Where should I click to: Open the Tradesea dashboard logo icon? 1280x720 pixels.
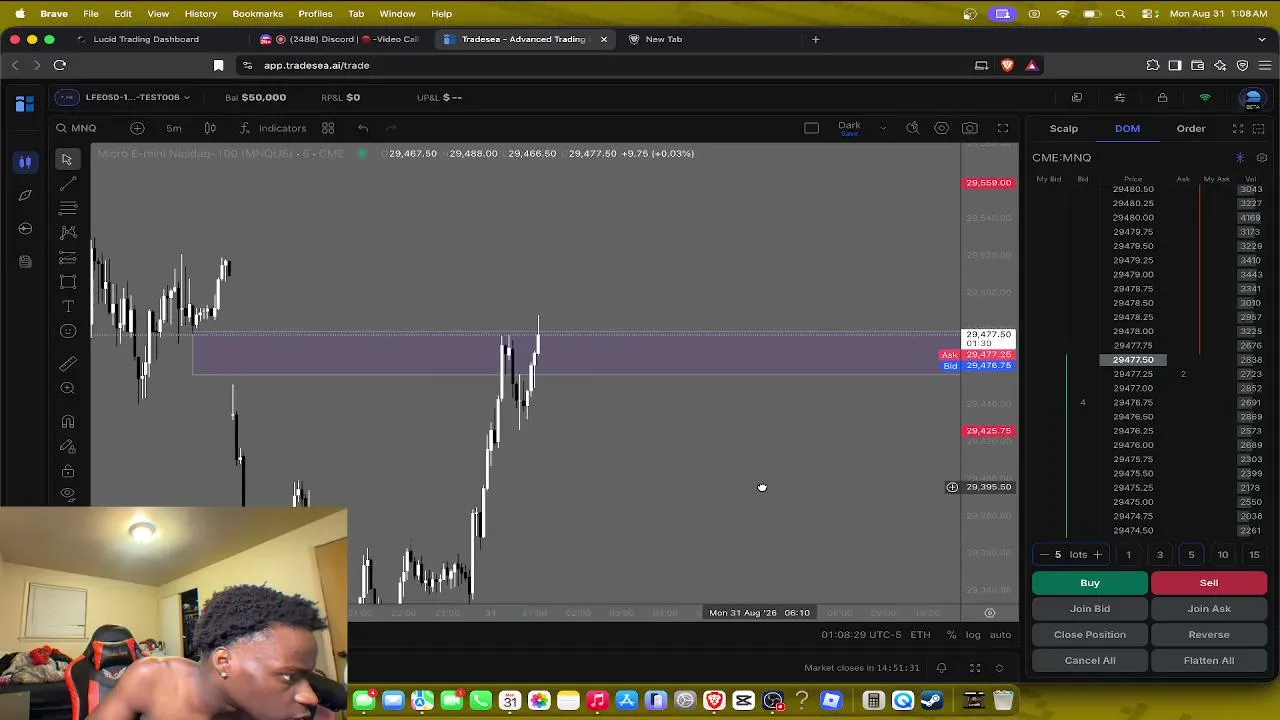25,102
